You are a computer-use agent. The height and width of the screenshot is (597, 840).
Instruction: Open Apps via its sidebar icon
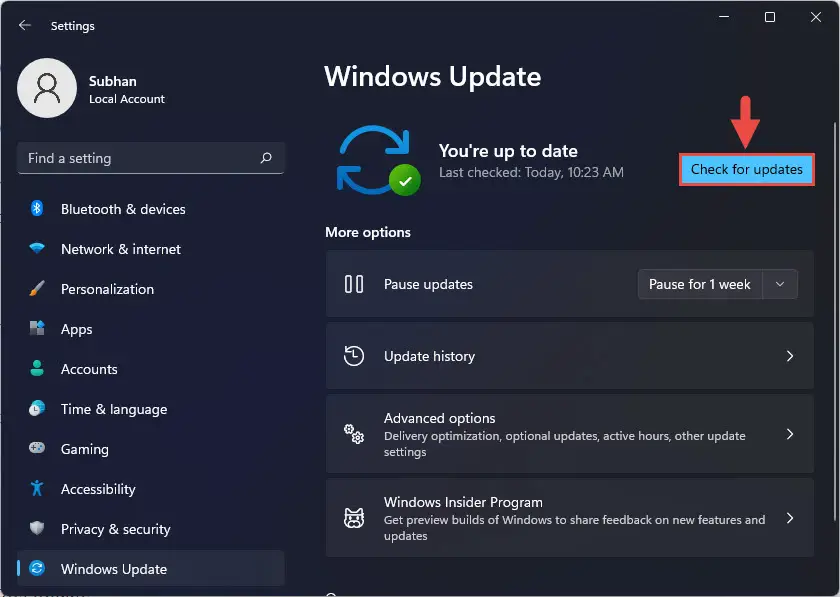(x=37, y=329)
